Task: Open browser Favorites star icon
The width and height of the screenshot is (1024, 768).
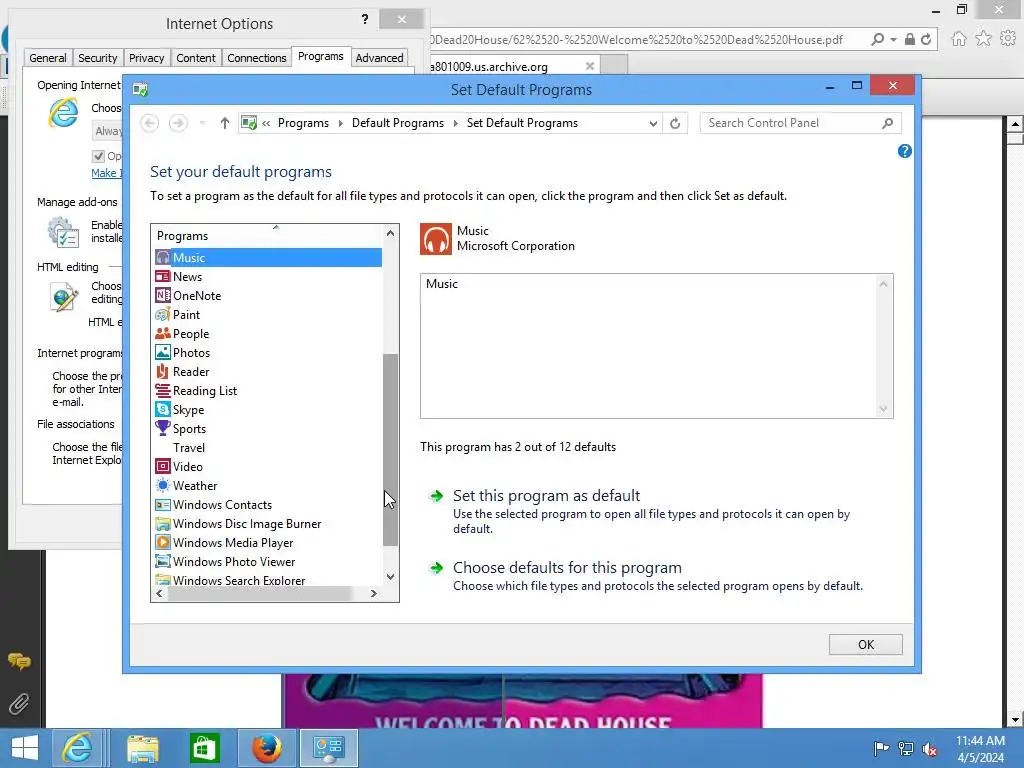Action: click(983, 39)
